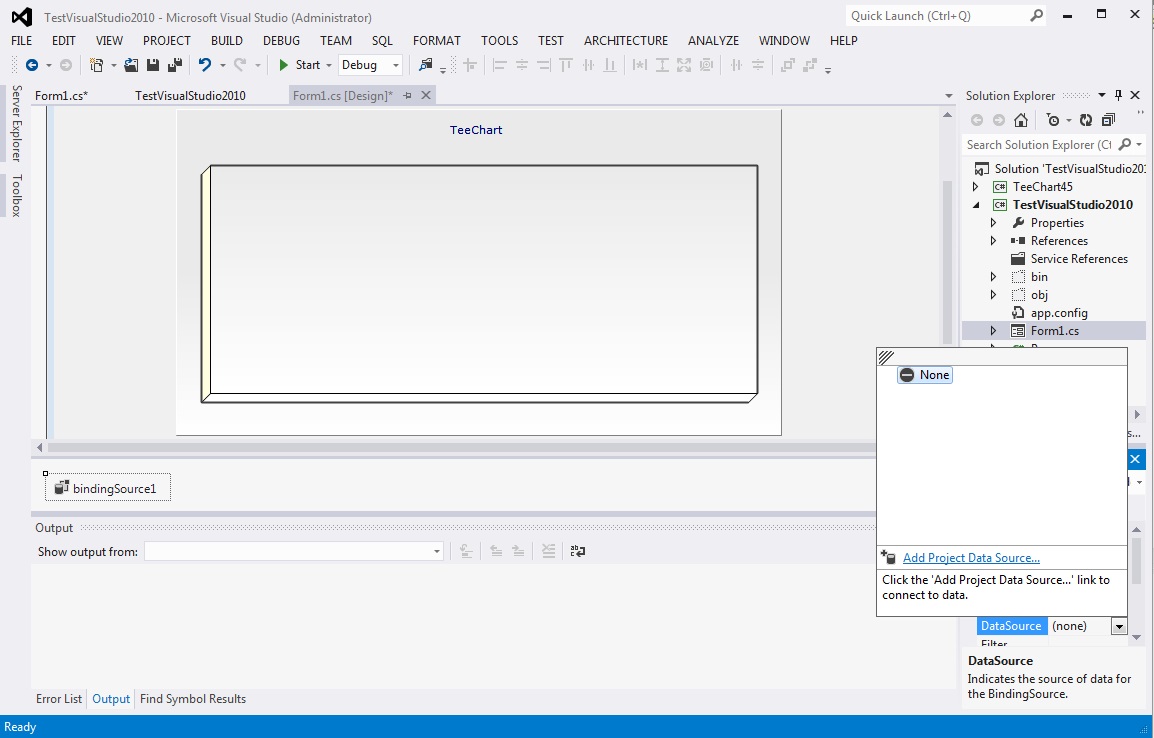Screen dimensions: 1154x738
Task: Collapse the TestVisualStudio2010 project node
Action: (x=976, y=205)
